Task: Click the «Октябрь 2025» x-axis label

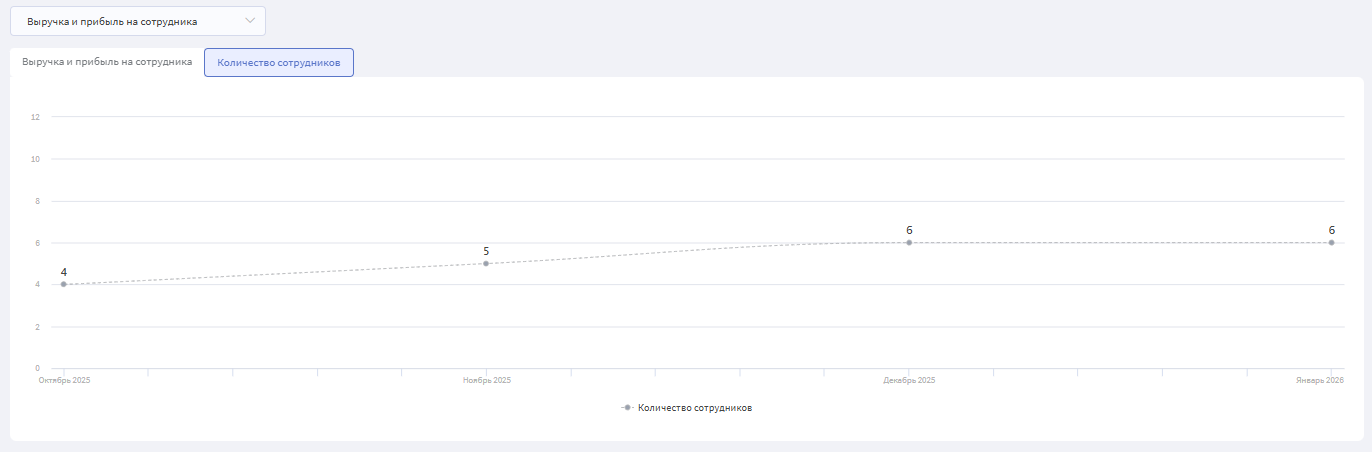Action: tap(64, 381)
